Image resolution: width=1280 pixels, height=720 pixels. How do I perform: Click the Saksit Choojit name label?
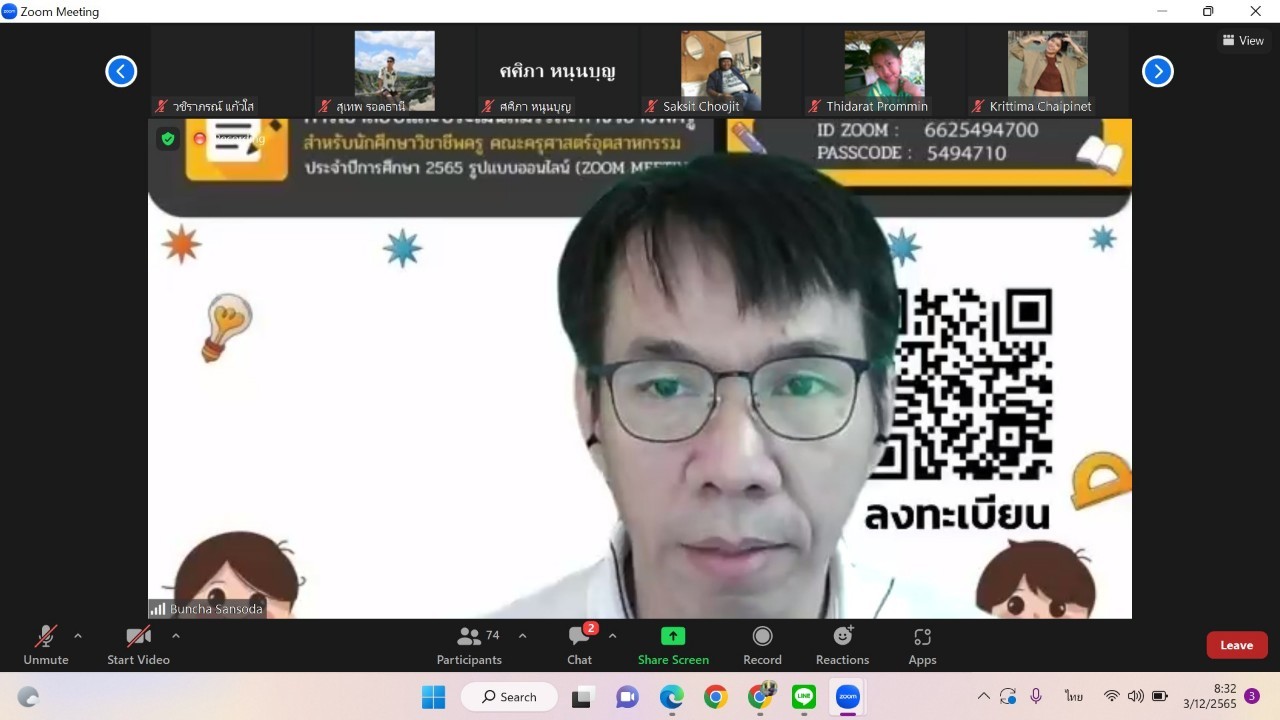[701, 106]
